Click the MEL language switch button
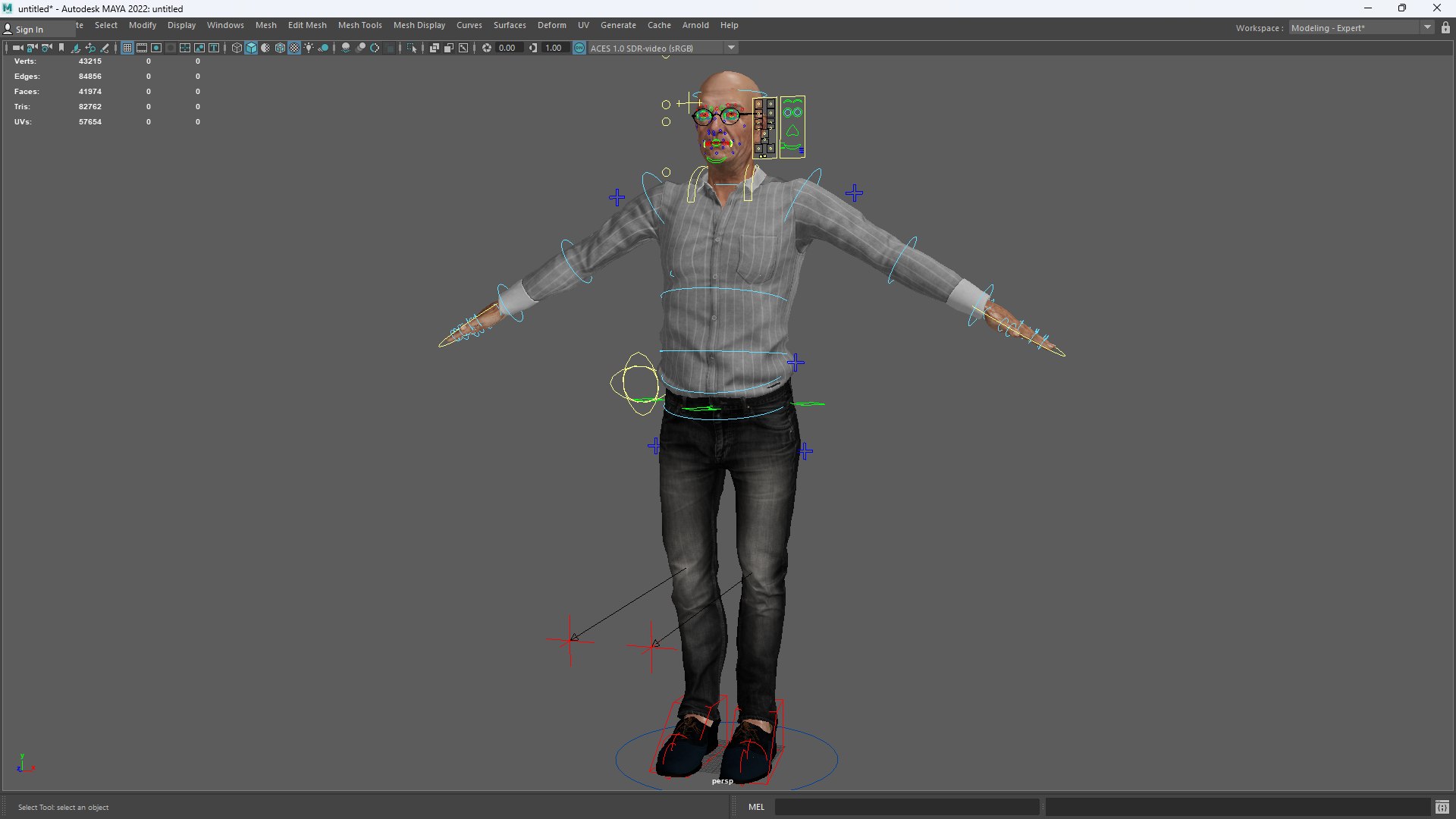This screenshot has height=819, width=1456. pos(756,807)
